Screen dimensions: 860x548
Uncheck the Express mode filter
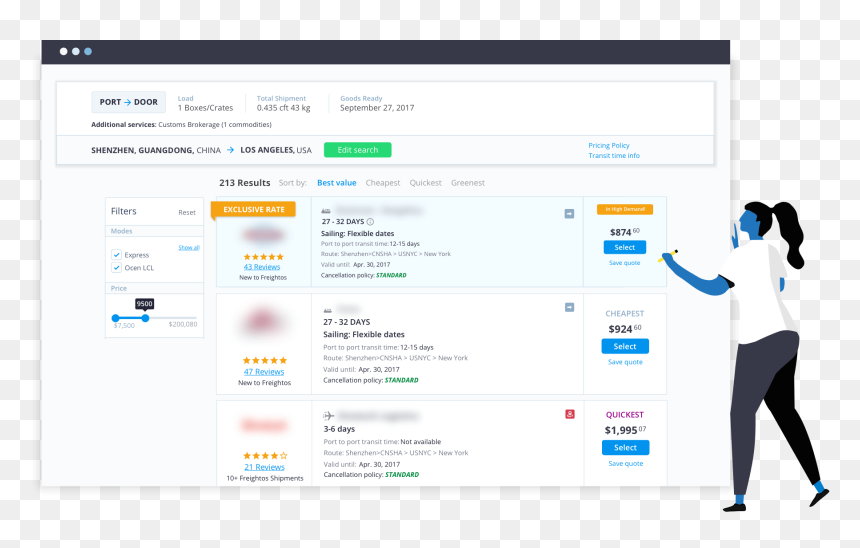[x=116, y=255]
